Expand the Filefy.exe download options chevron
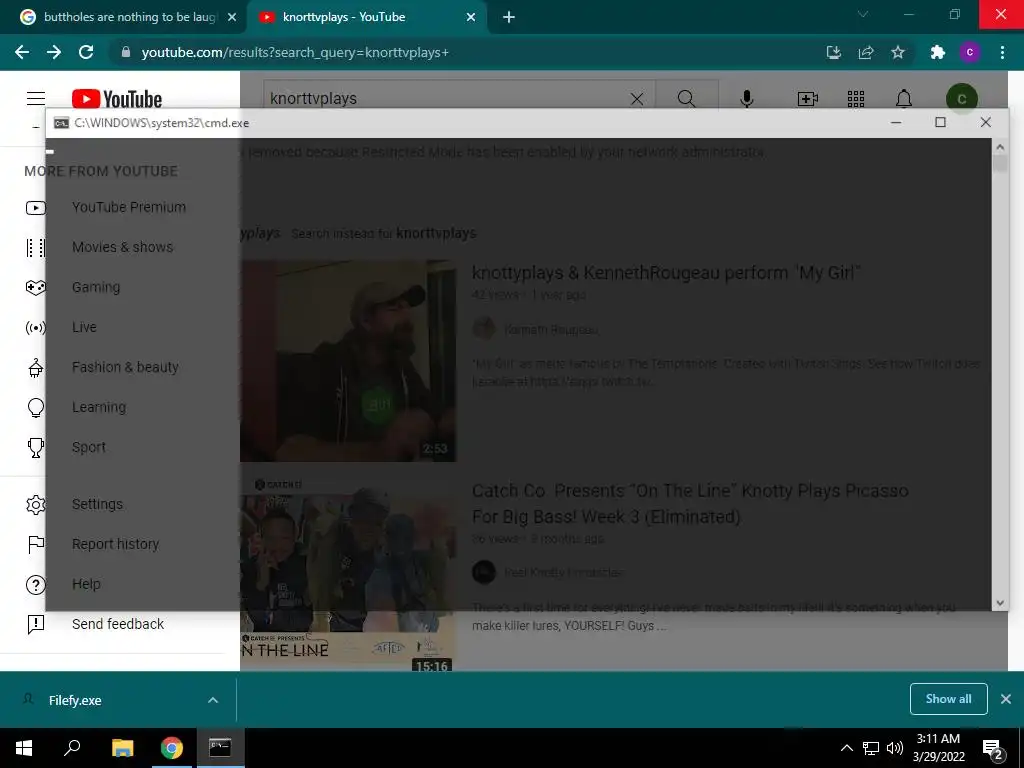 213,700
